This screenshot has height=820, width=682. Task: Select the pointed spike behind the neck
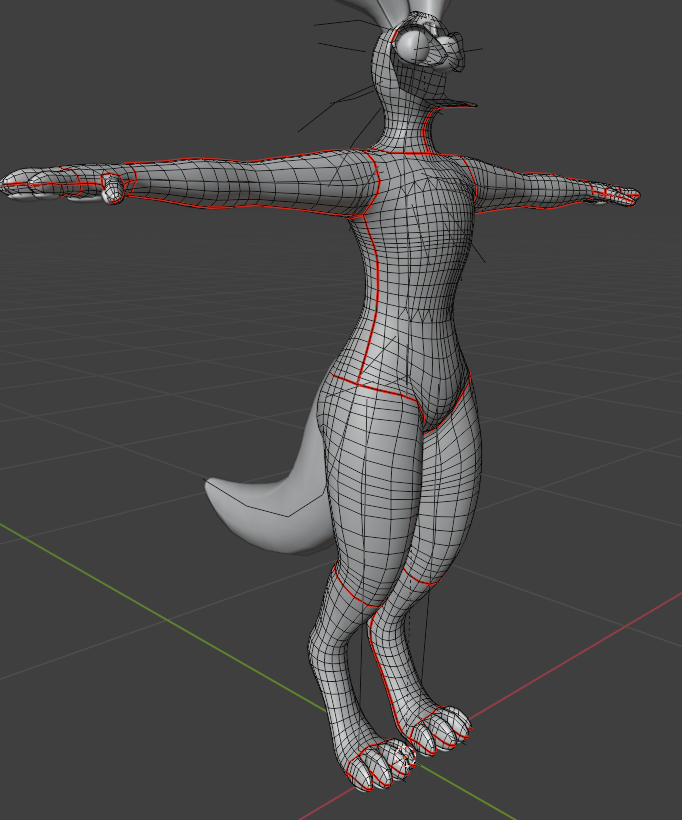pyautogui.click(x=462, y=102)
